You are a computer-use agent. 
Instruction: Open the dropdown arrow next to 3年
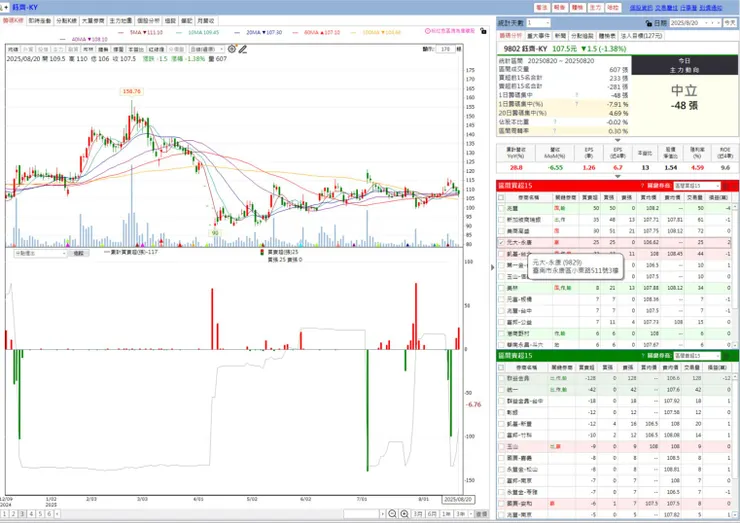click(x=471, y=514)
